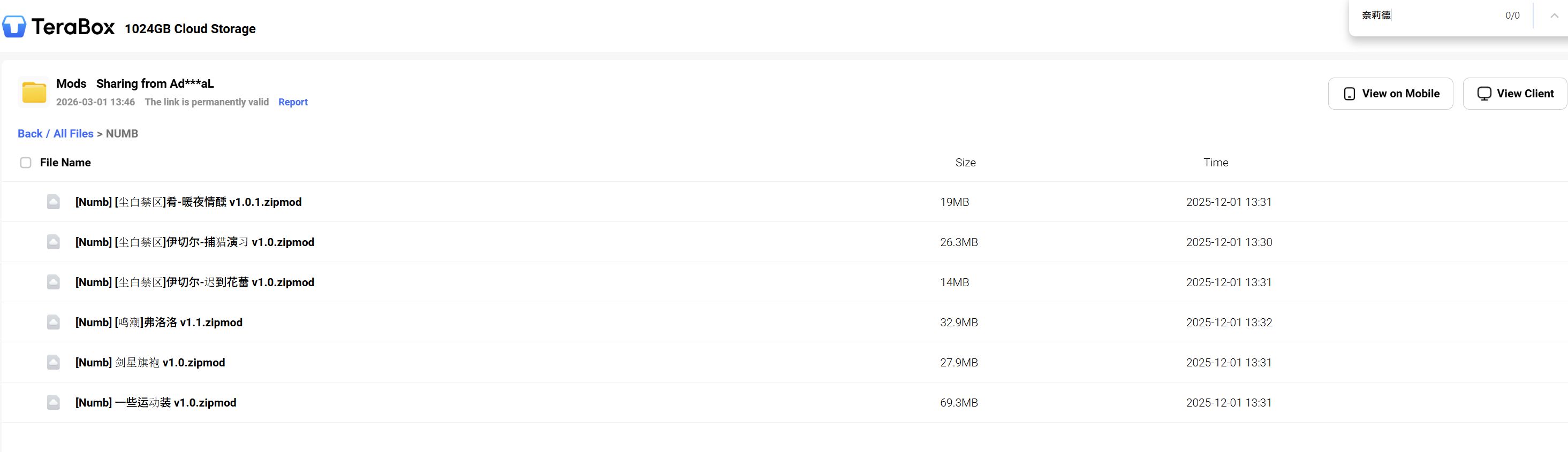Viewport: 1568px width, 452px height.
Task: Click file icon for 肴-暖夜情醺 v1.0.1.zipmod
Action: tap(54, 202)
